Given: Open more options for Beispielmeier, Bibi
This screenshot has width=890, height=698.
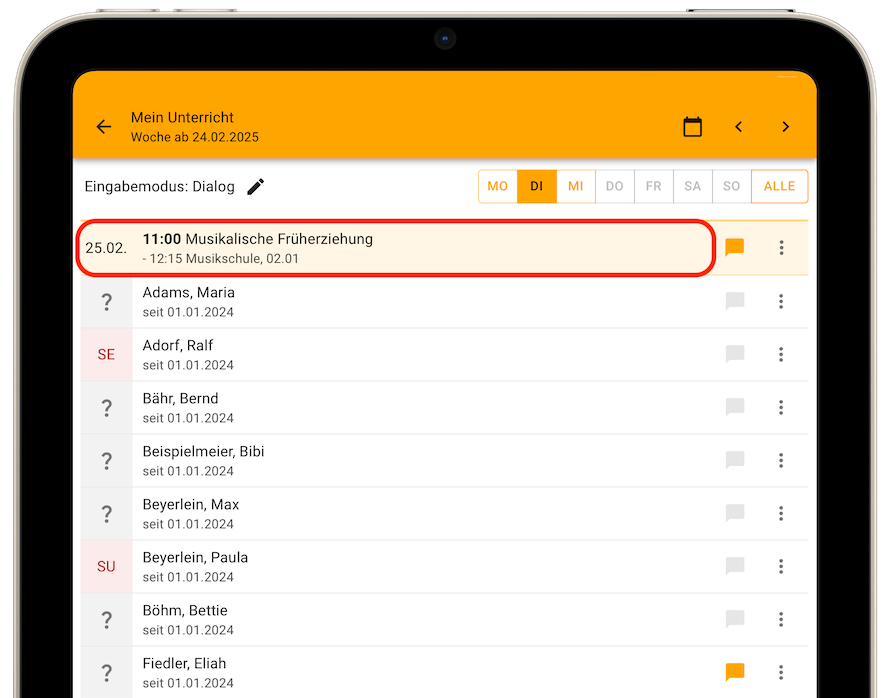Looking at the screenshot, I should [x=781, y=460].
